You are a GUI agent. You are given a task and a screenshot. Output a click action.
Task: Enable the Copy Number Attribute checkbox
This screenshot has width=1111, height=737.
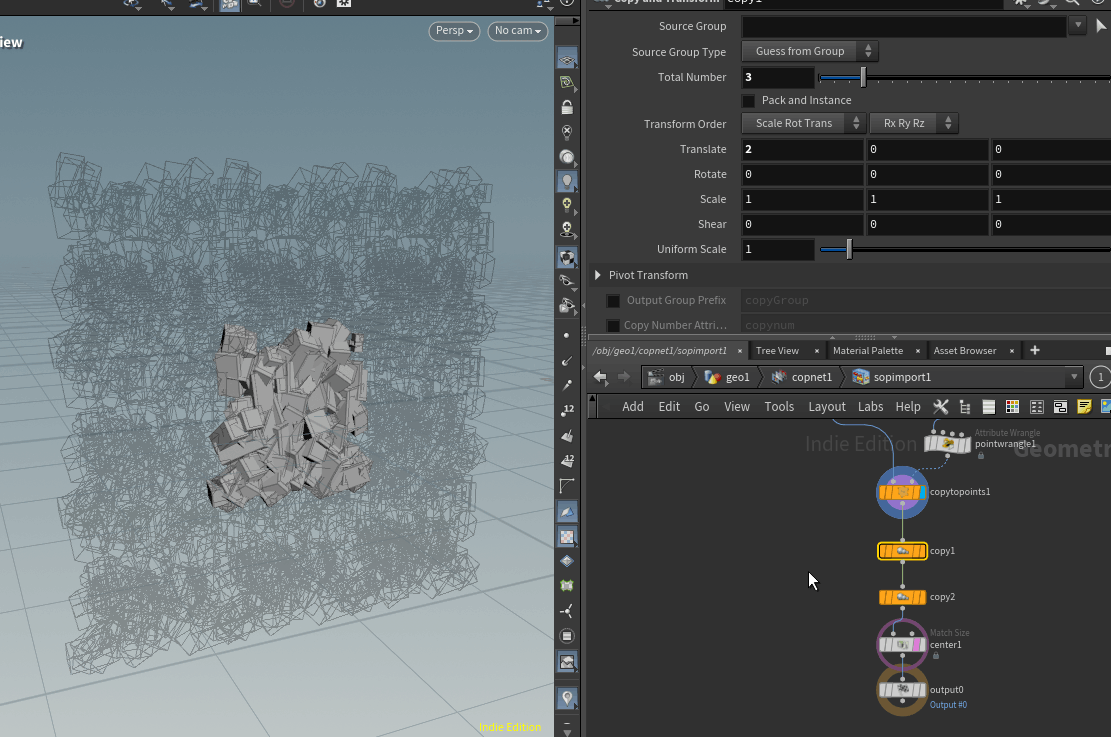(614, 325)
